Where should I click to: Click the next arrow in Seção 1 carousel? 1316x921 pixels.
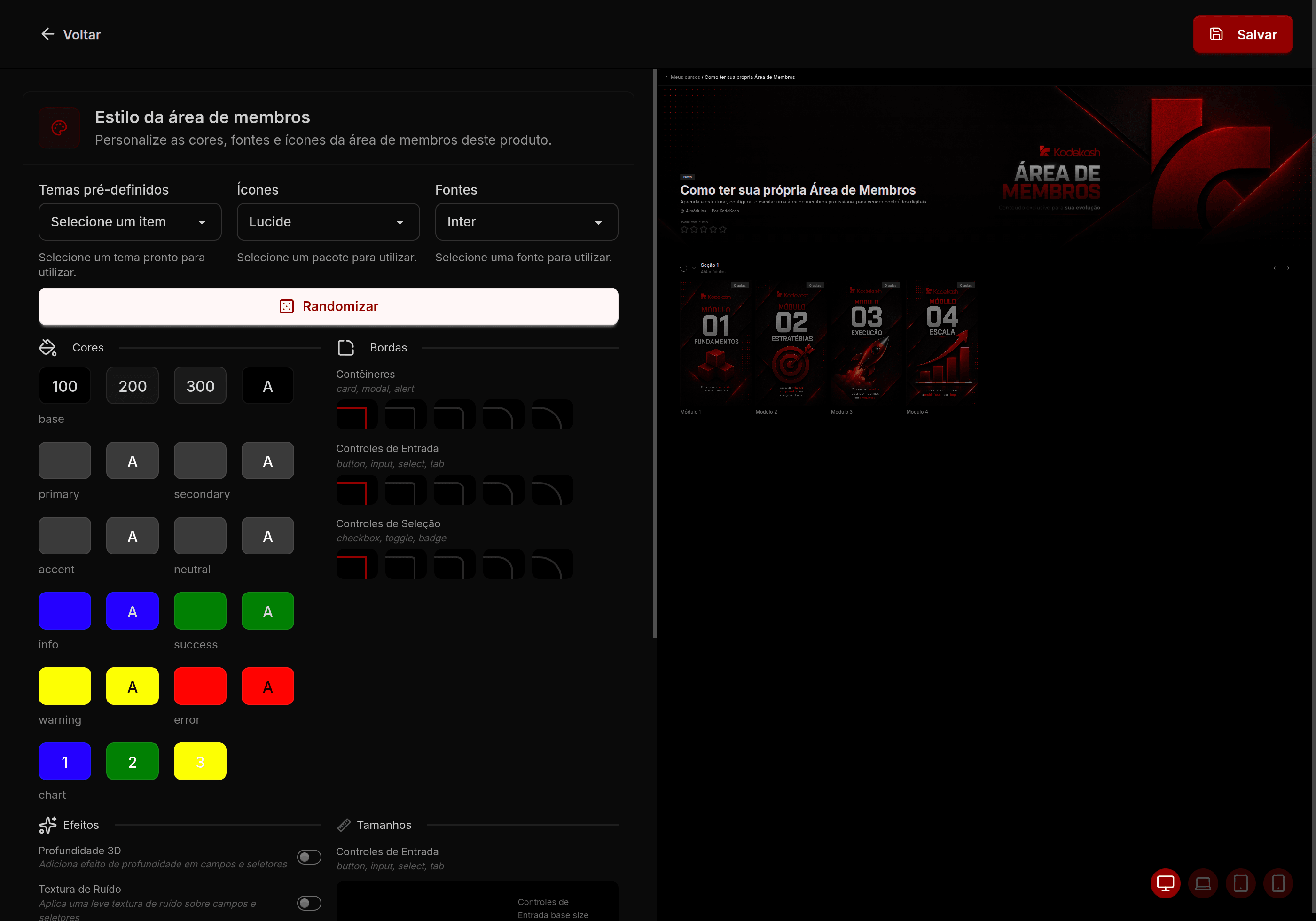[x=1288, y=268]
